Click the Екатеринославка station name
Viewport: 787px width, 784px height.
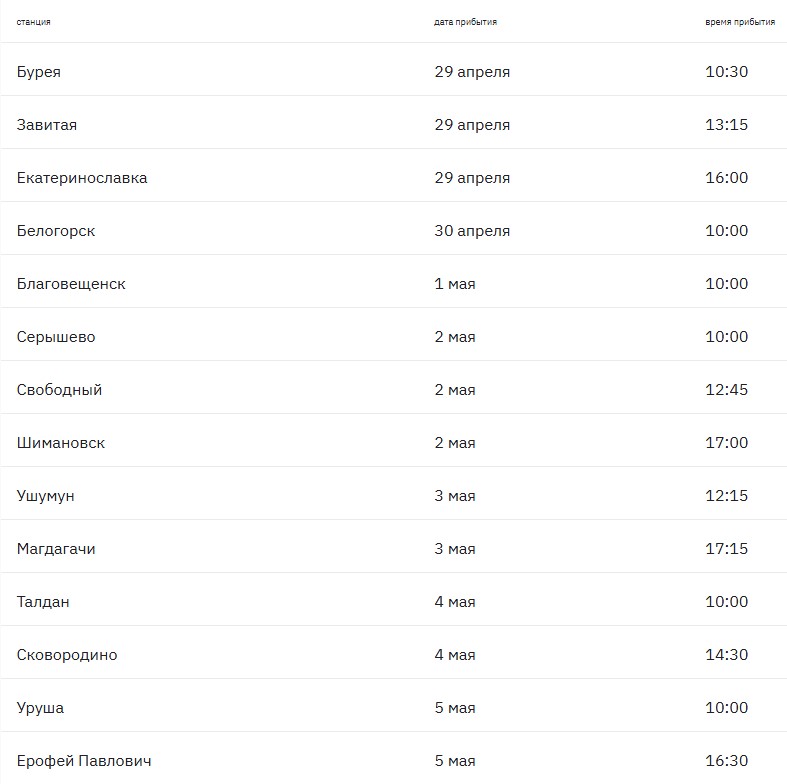82,178
